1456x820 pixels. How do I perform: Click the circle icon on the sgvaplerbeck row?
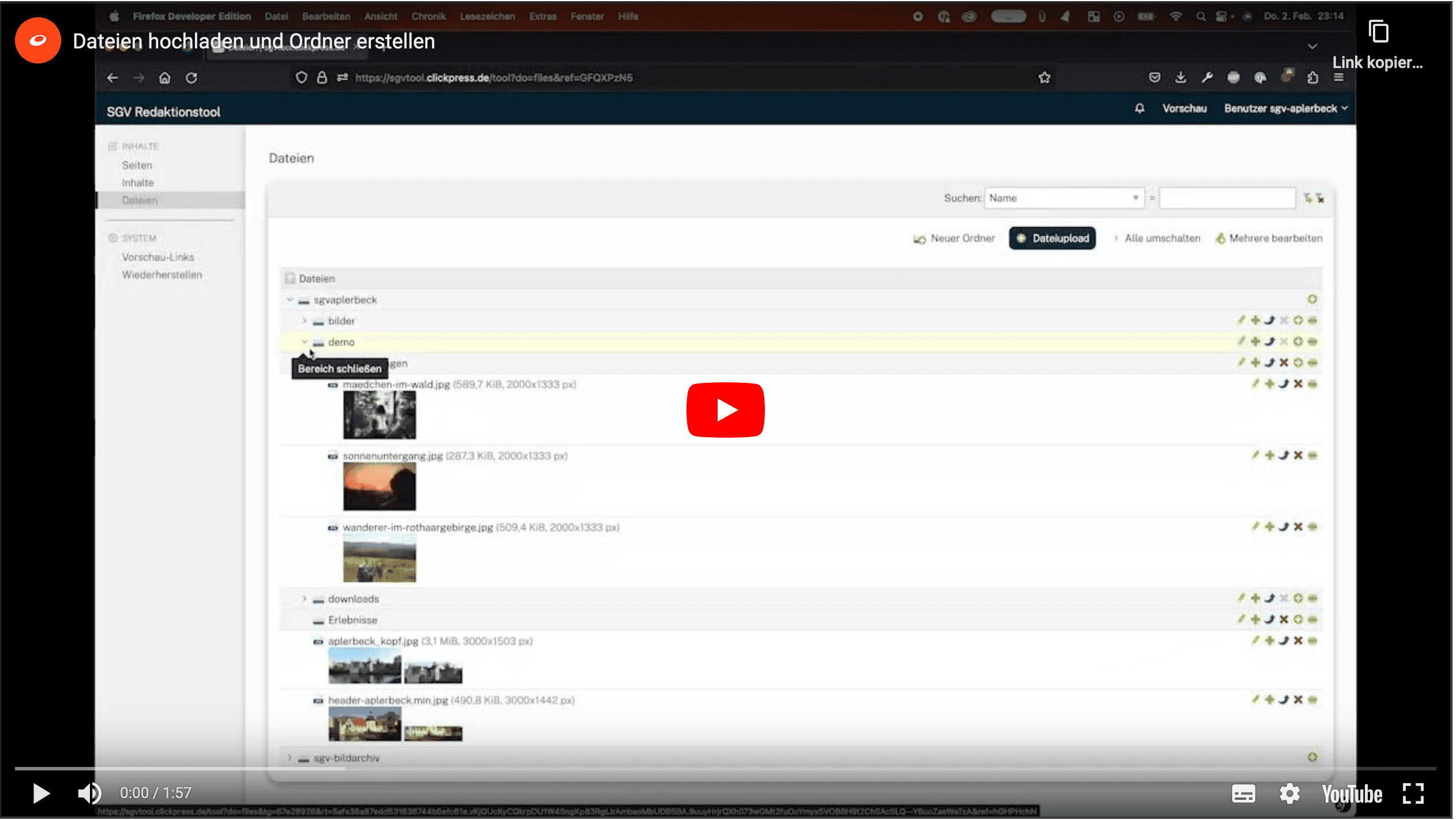[1312, 299]
